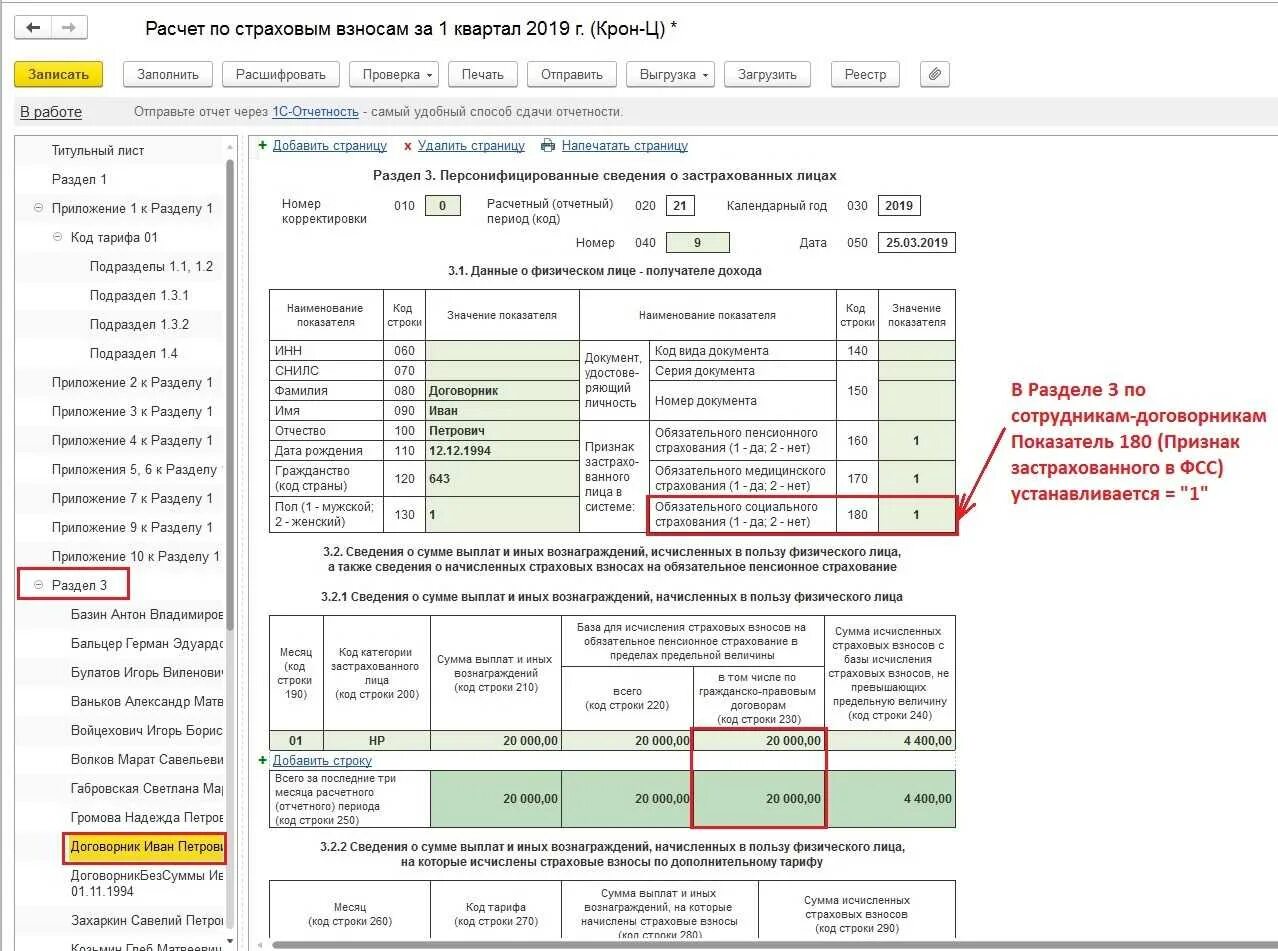
Task: Select employee Волков Марат in the tree
Action: point(147,759)
